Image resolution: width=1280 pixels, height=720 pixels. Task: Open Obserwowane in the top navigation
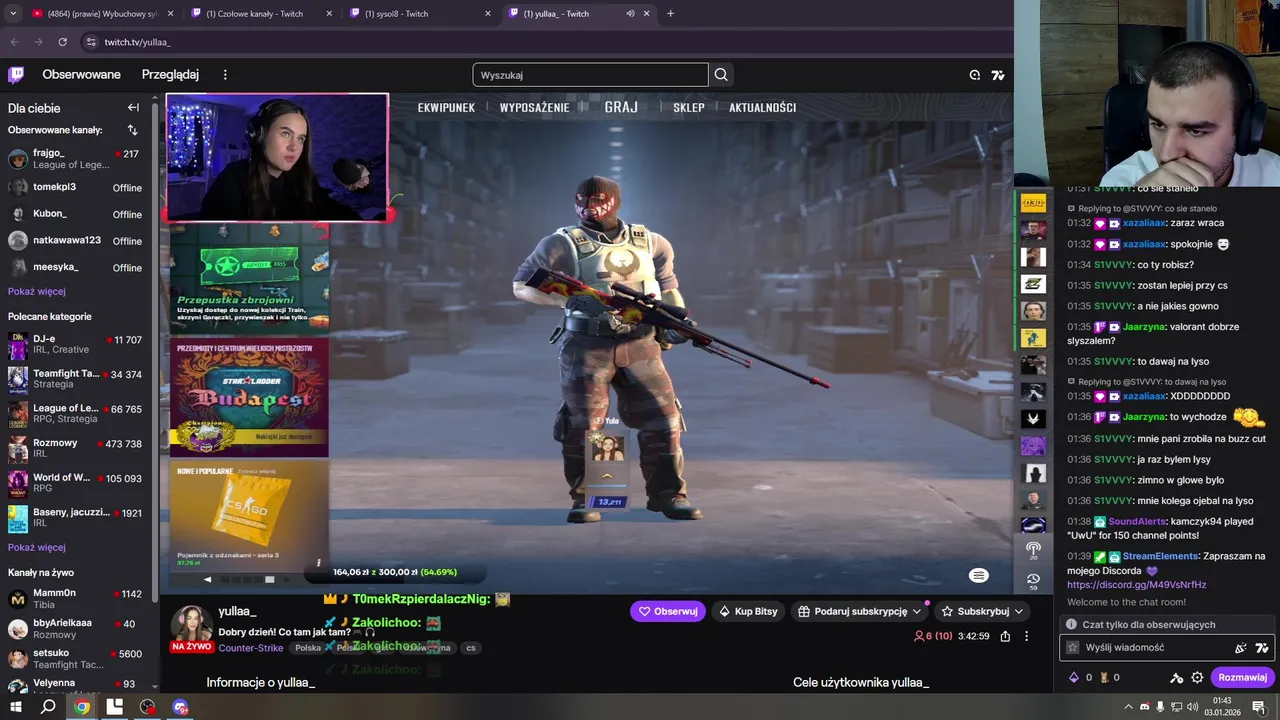click(81, 75)
